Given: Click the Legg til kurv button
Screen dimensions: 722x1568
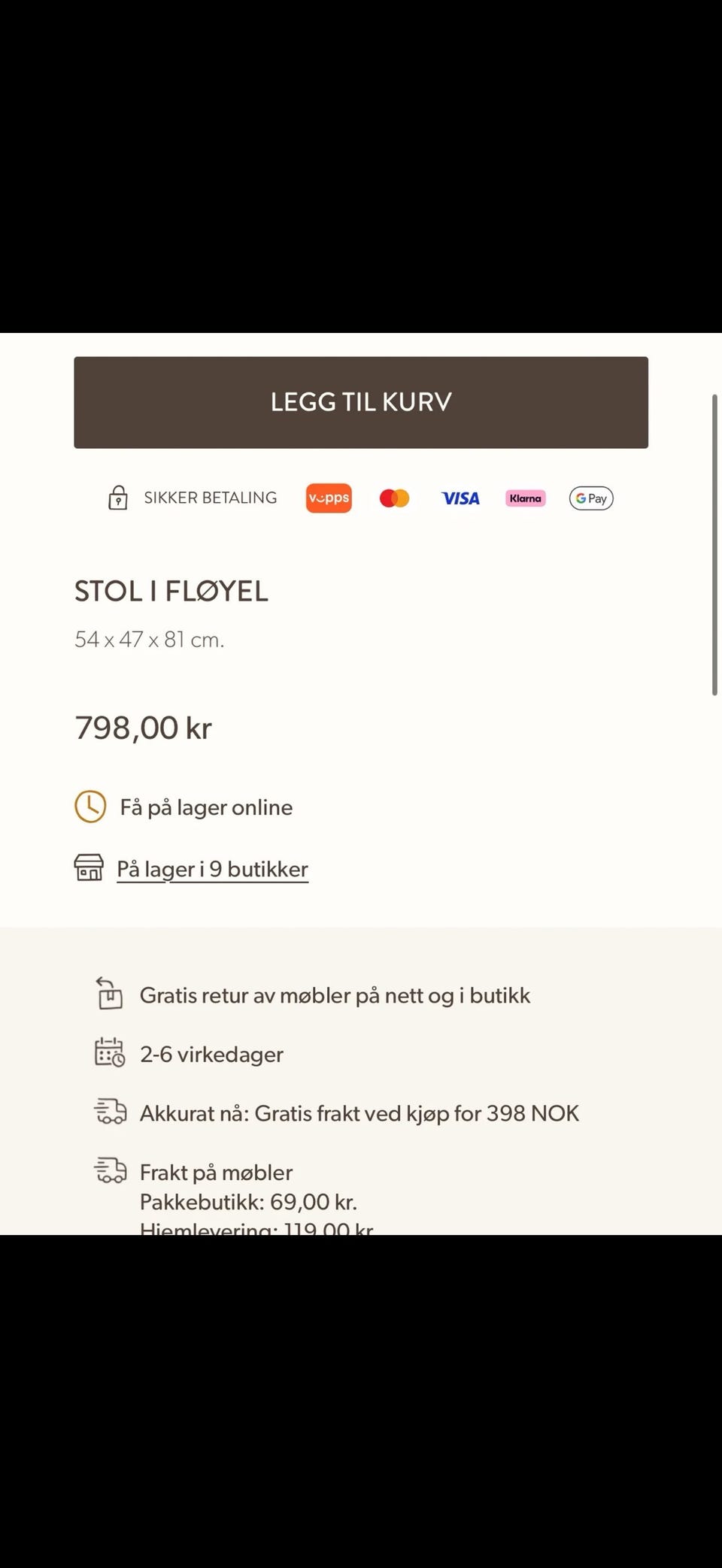Looking at the screenshot, I should coord(361,402).
